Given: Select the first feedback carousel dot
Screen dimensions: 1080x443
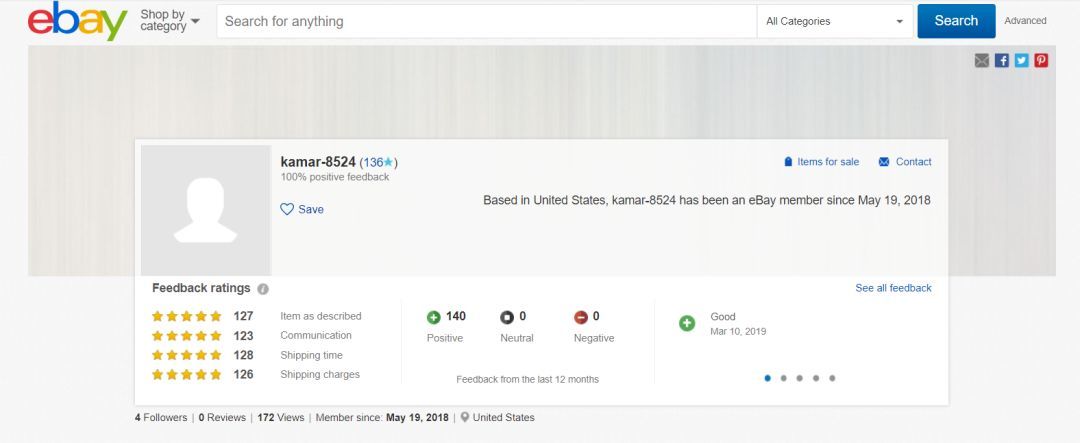Looking at the screenshot, I should pyautogui.click(x=767, y=378).
